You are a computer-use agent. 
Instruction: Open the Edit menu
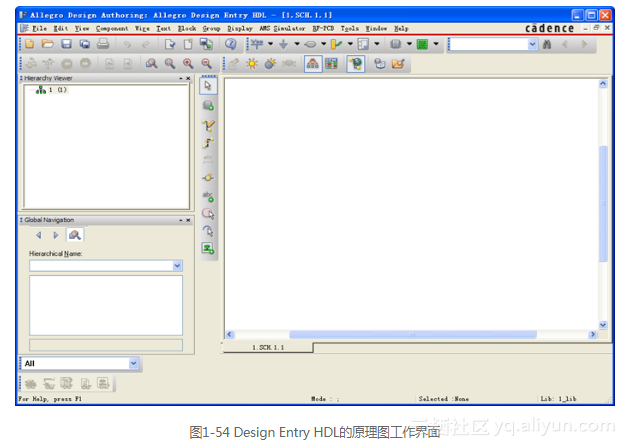[61, 28]
